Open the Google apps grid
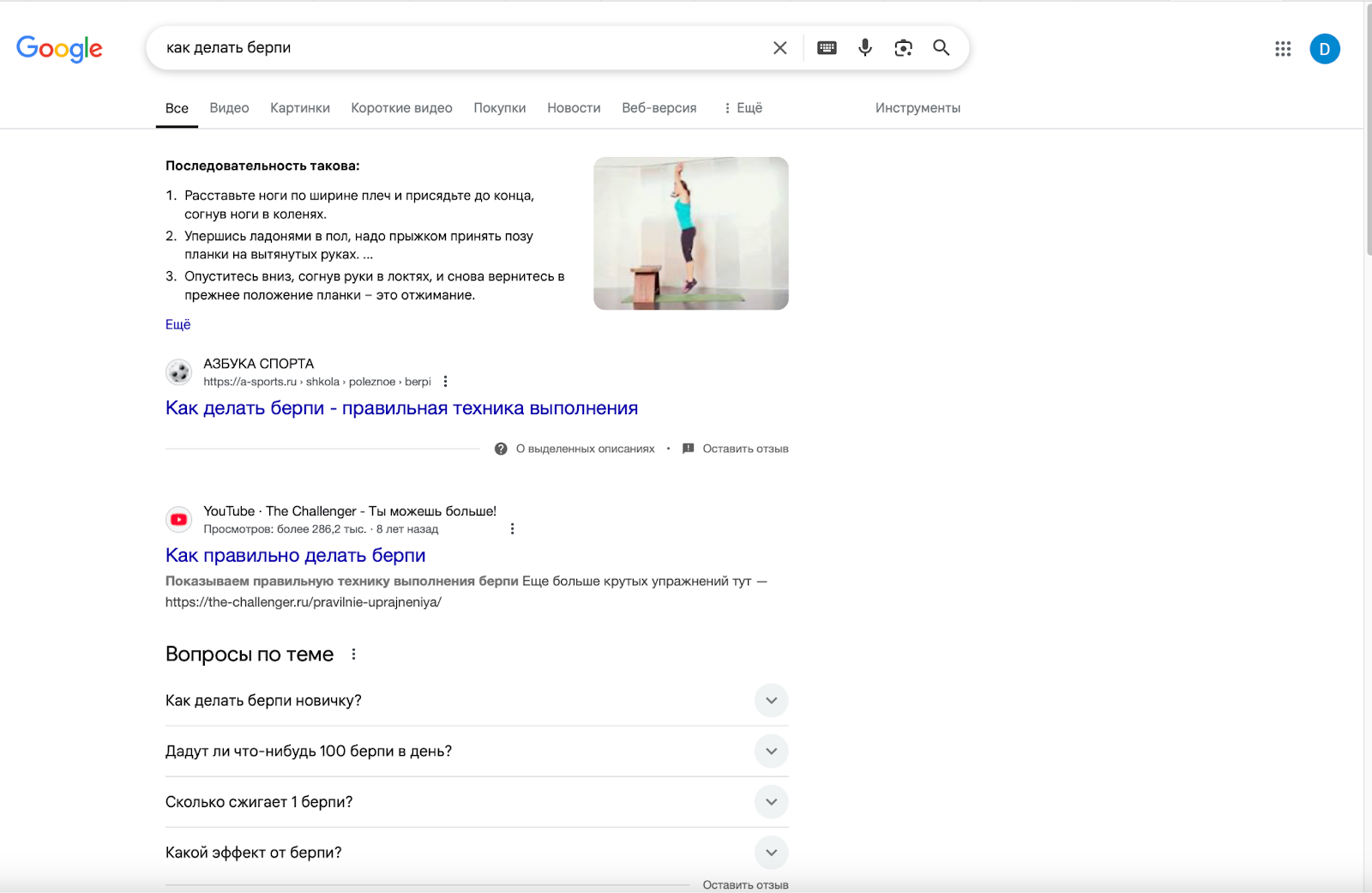The image size is (1372, 893). tap(1283, 49)
